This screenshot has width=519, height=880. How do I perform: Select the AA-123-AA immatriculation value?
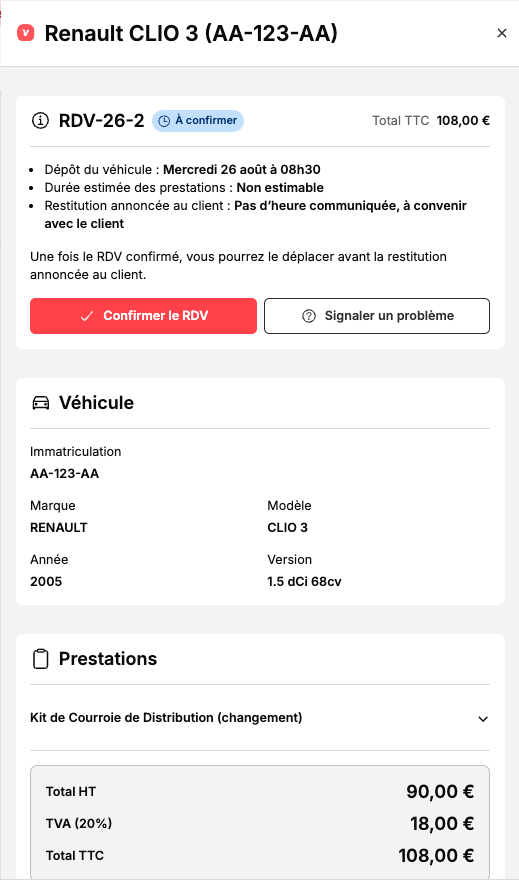coord(65,474)
